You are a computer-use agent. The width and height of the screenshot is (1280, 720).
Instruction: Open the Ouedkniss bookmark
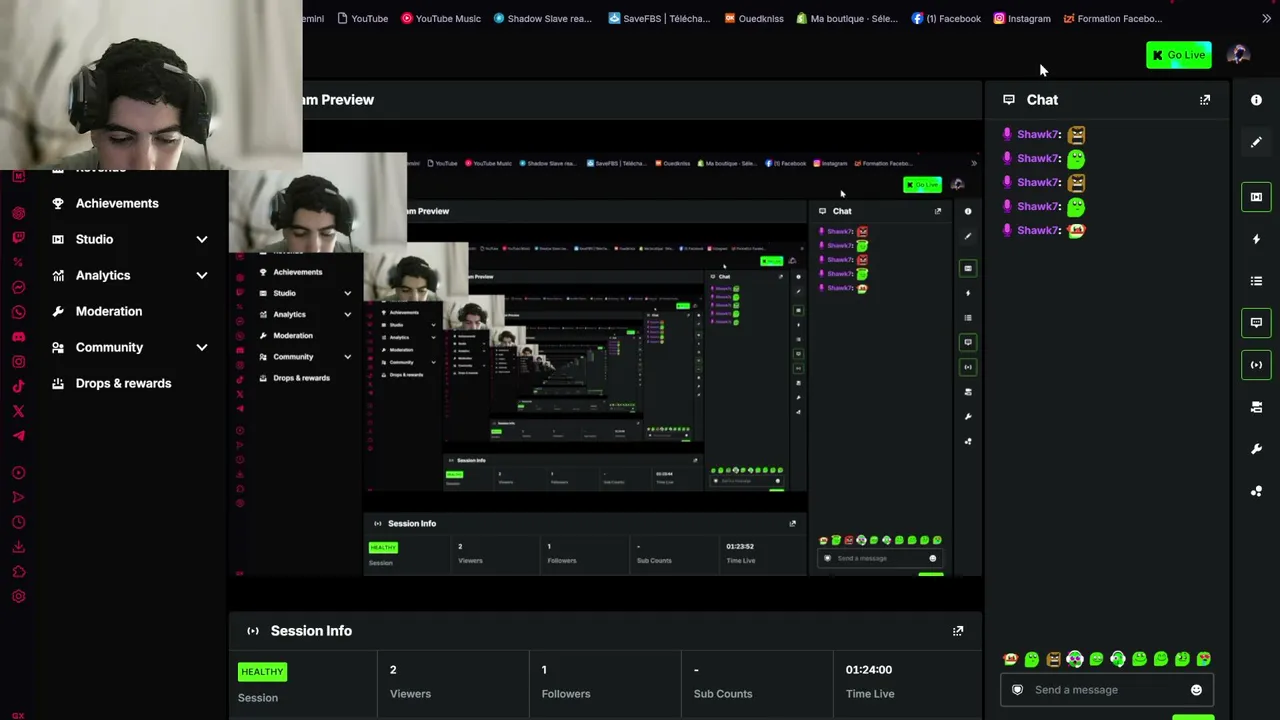point(754,18)
